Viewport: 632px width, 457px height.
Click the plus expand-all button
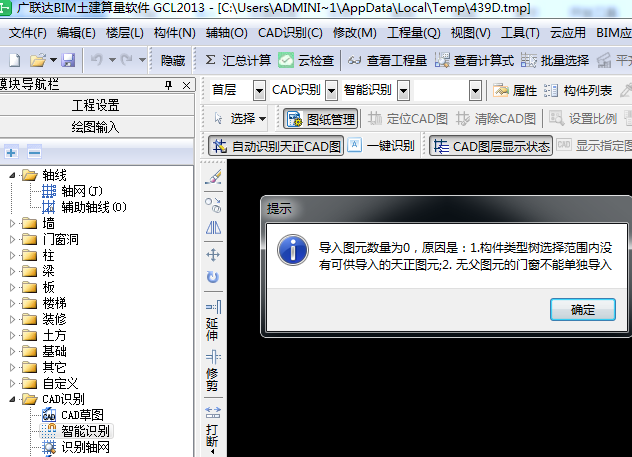(11, 153)
